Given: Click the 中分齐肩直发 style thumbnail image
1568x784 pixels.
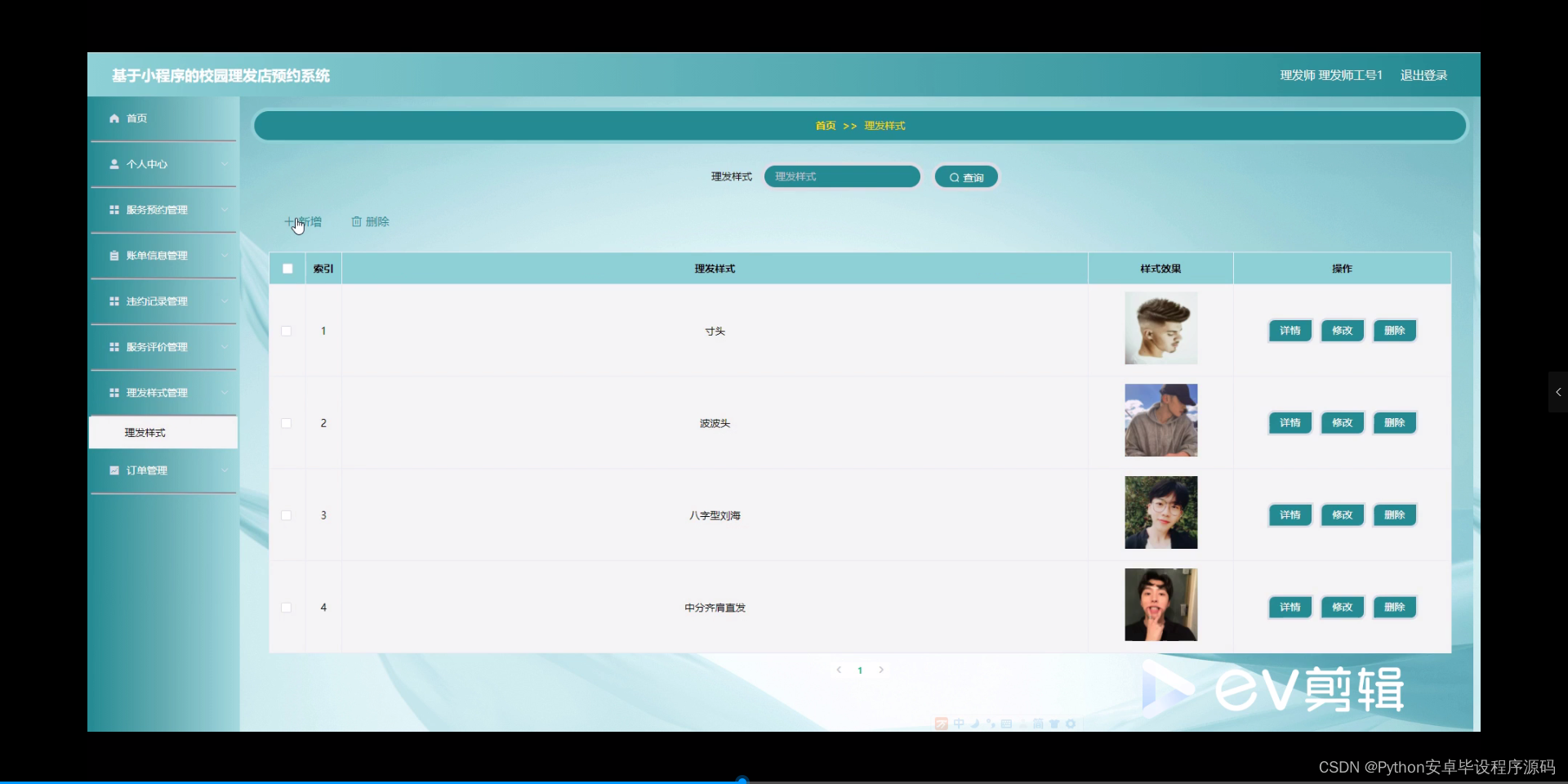Looking at the screenshot, I should click(1160, 605).
